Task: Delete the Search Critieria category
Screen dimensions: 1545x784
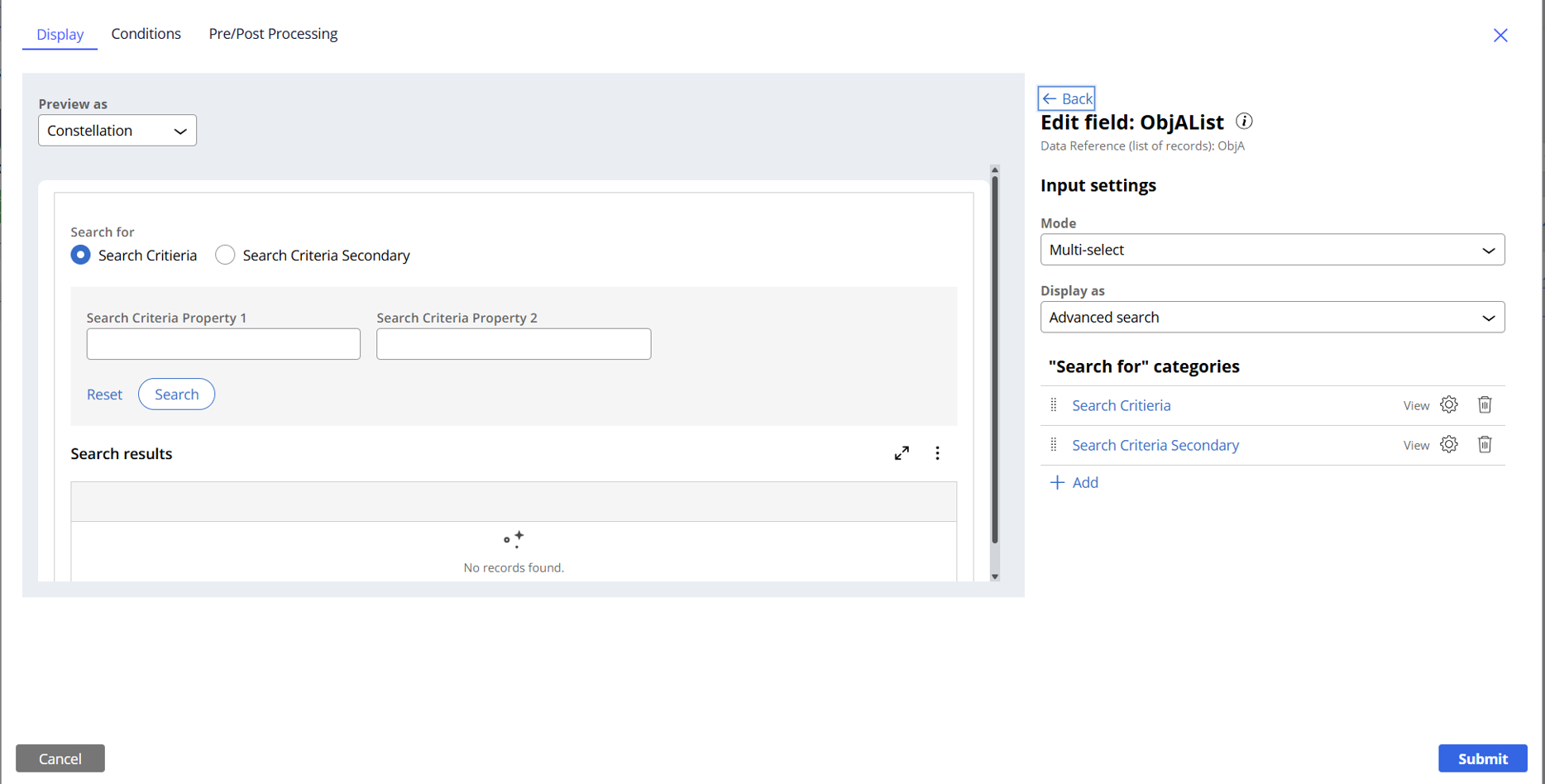Action: [1485, 405]
